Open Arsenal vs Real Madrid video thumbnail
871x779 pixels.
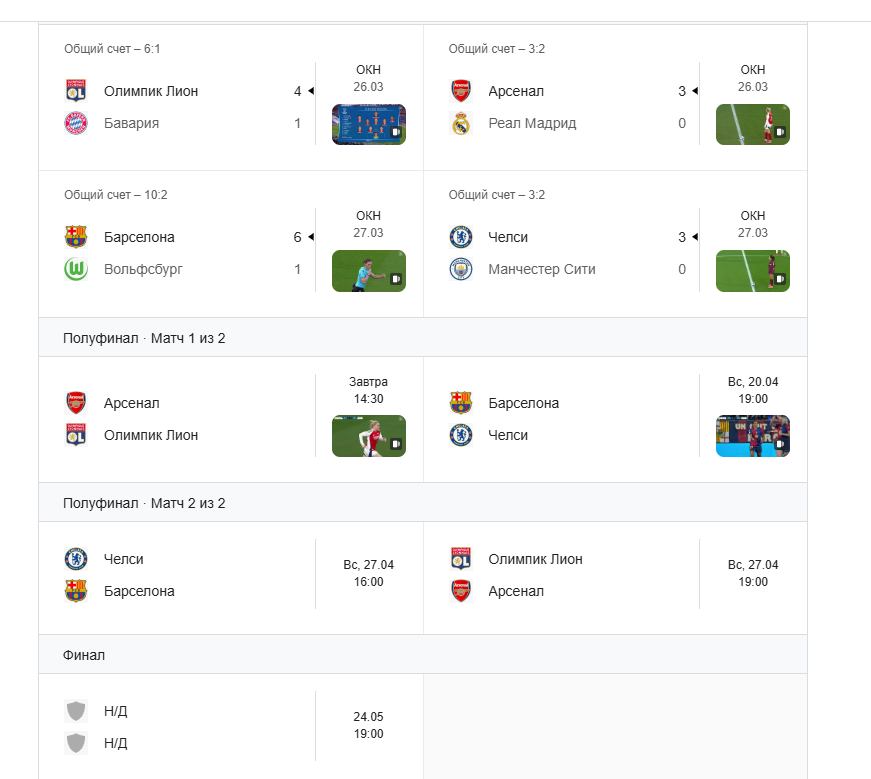753,124
